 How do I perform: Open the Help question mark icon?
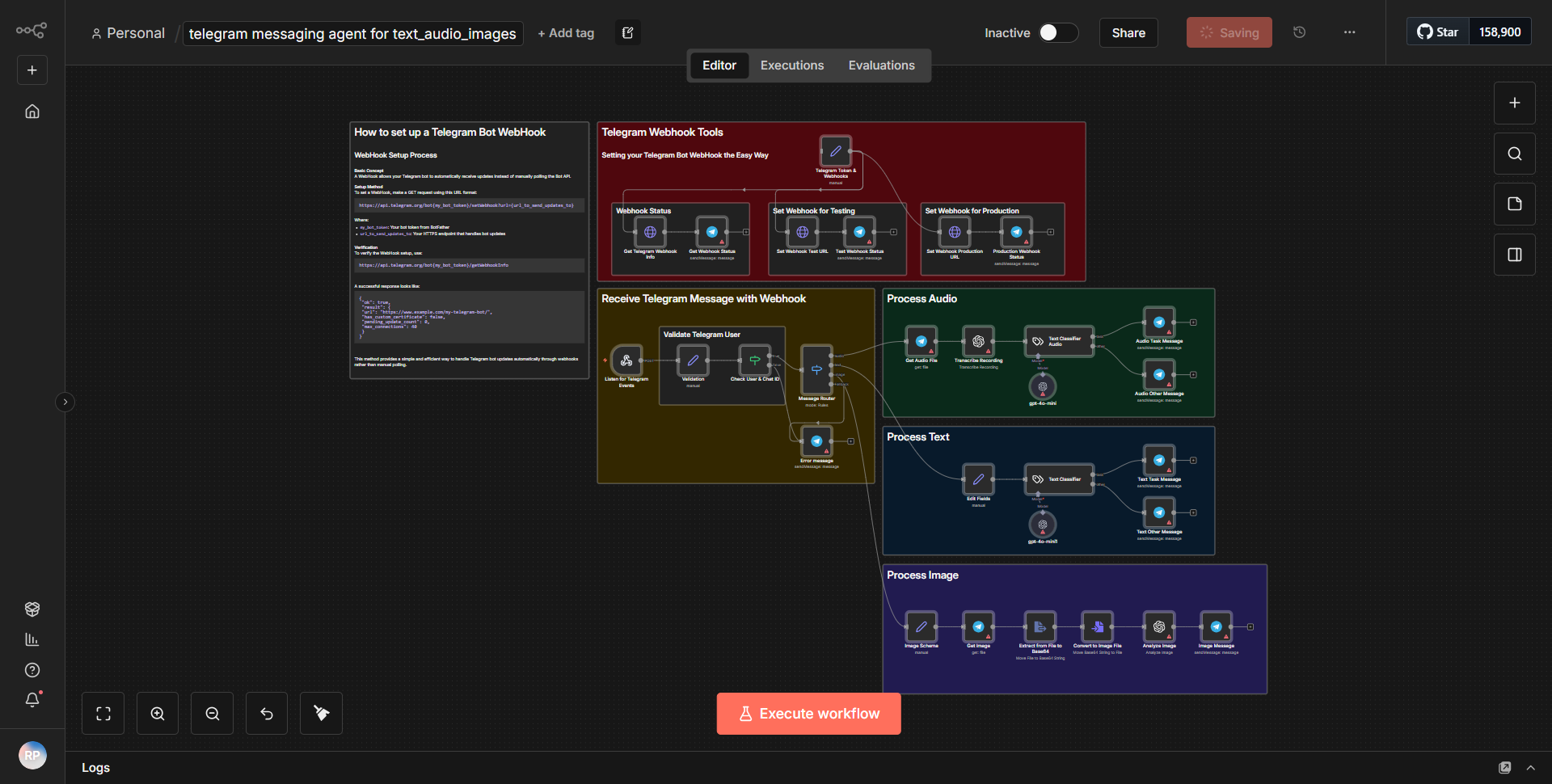(x=32, y=670)
